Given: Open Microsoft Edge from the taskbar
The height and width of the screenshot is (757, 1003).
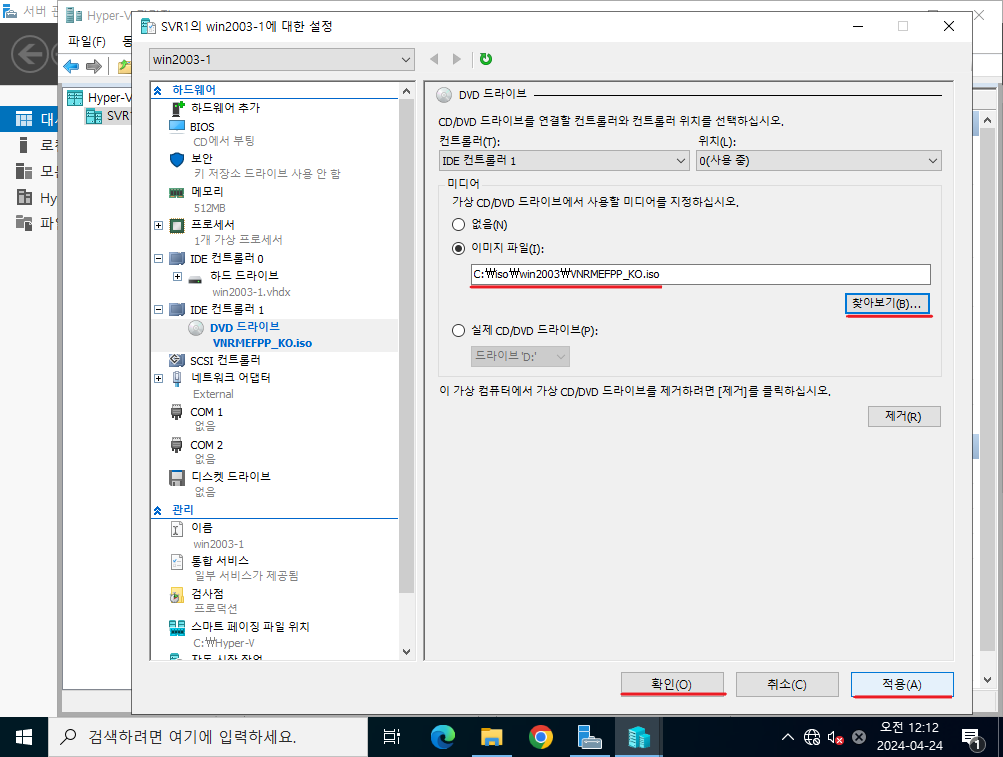Looking at the screenshot, I should pos(442,737).
